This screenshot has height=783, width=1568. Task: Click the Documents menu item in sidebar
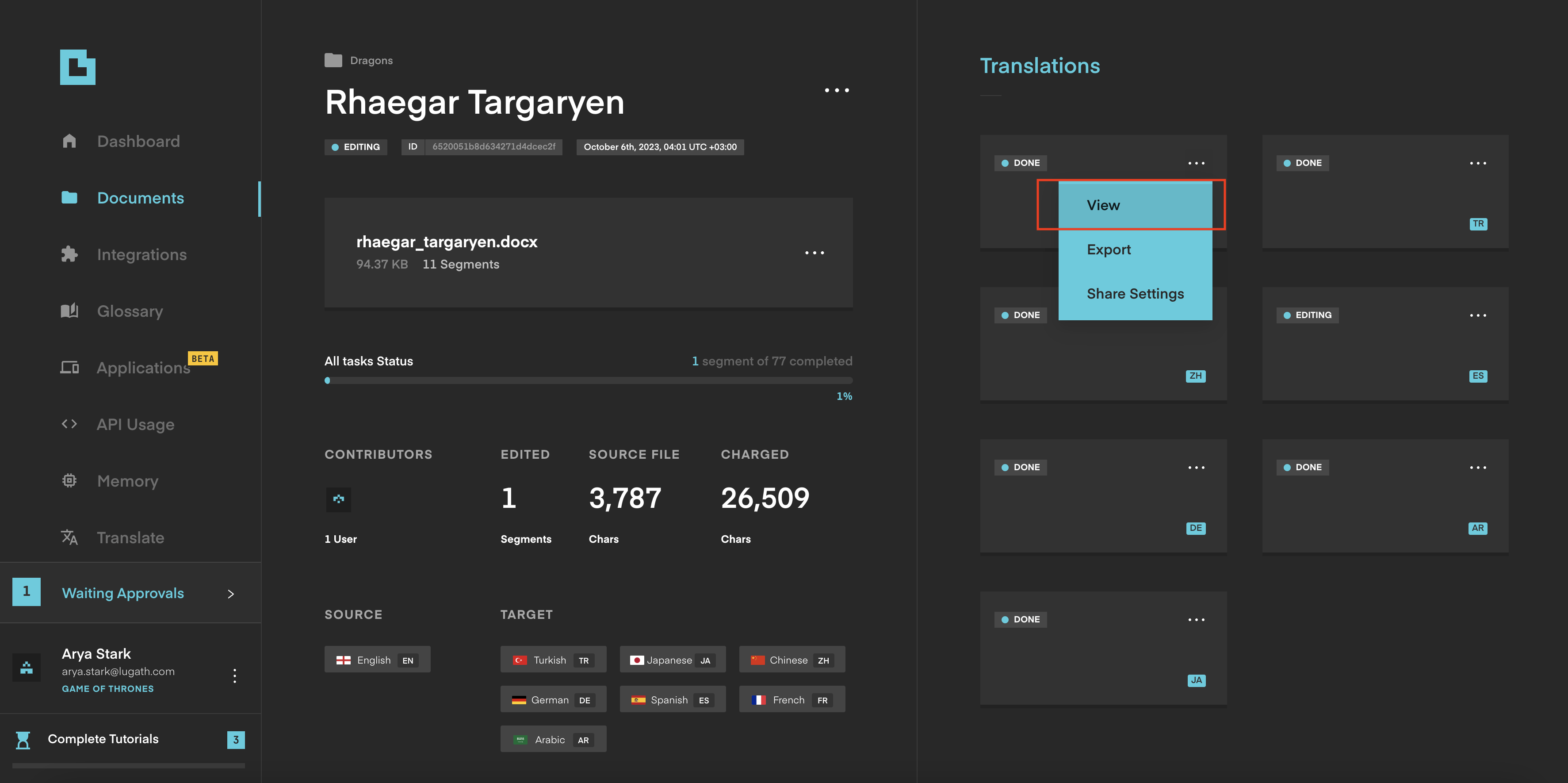[x=141, y=196]
